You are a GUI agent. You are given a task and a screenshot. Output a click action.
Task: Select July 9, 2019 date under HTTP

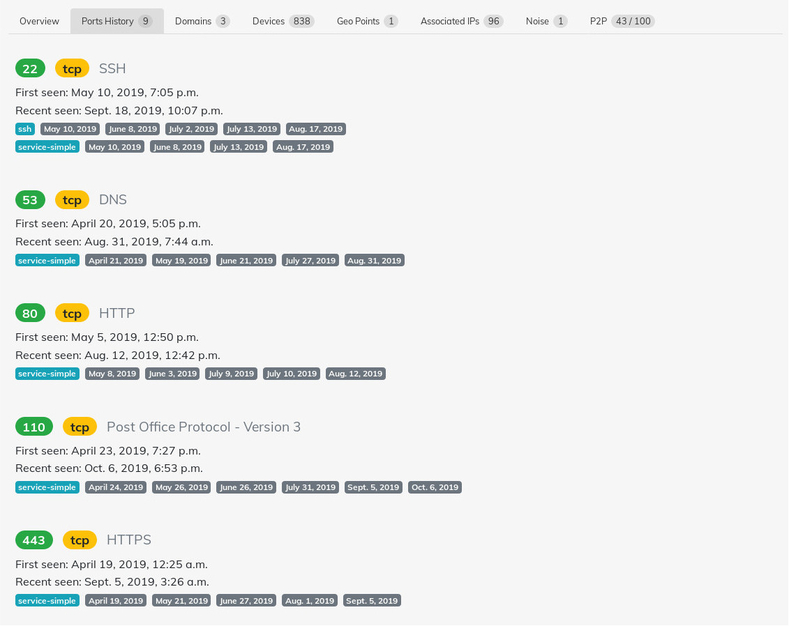tap(231, 374)
